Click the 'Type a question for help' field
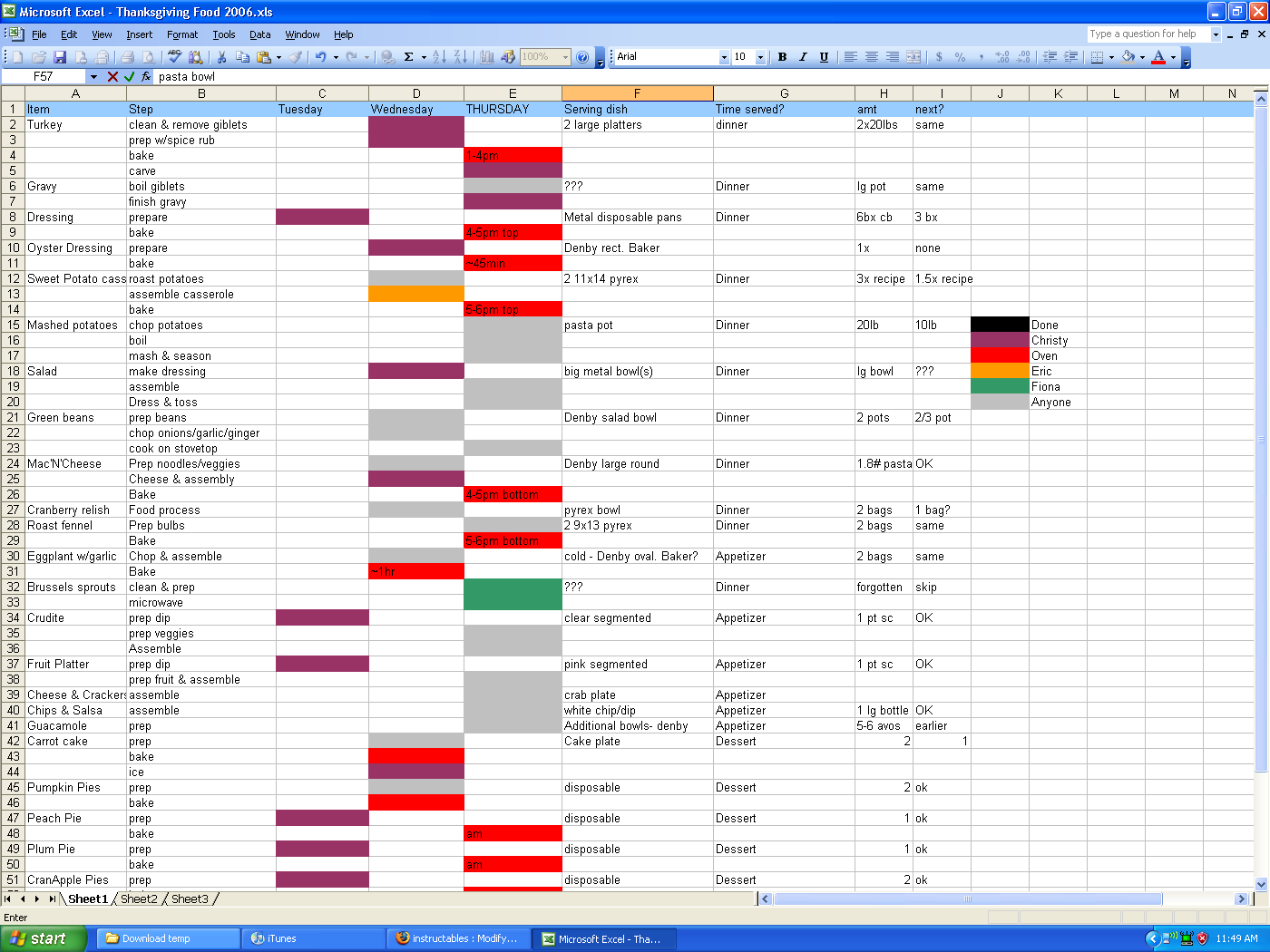The height and width of the screenshot is (952, 1270). (1145, 34)
